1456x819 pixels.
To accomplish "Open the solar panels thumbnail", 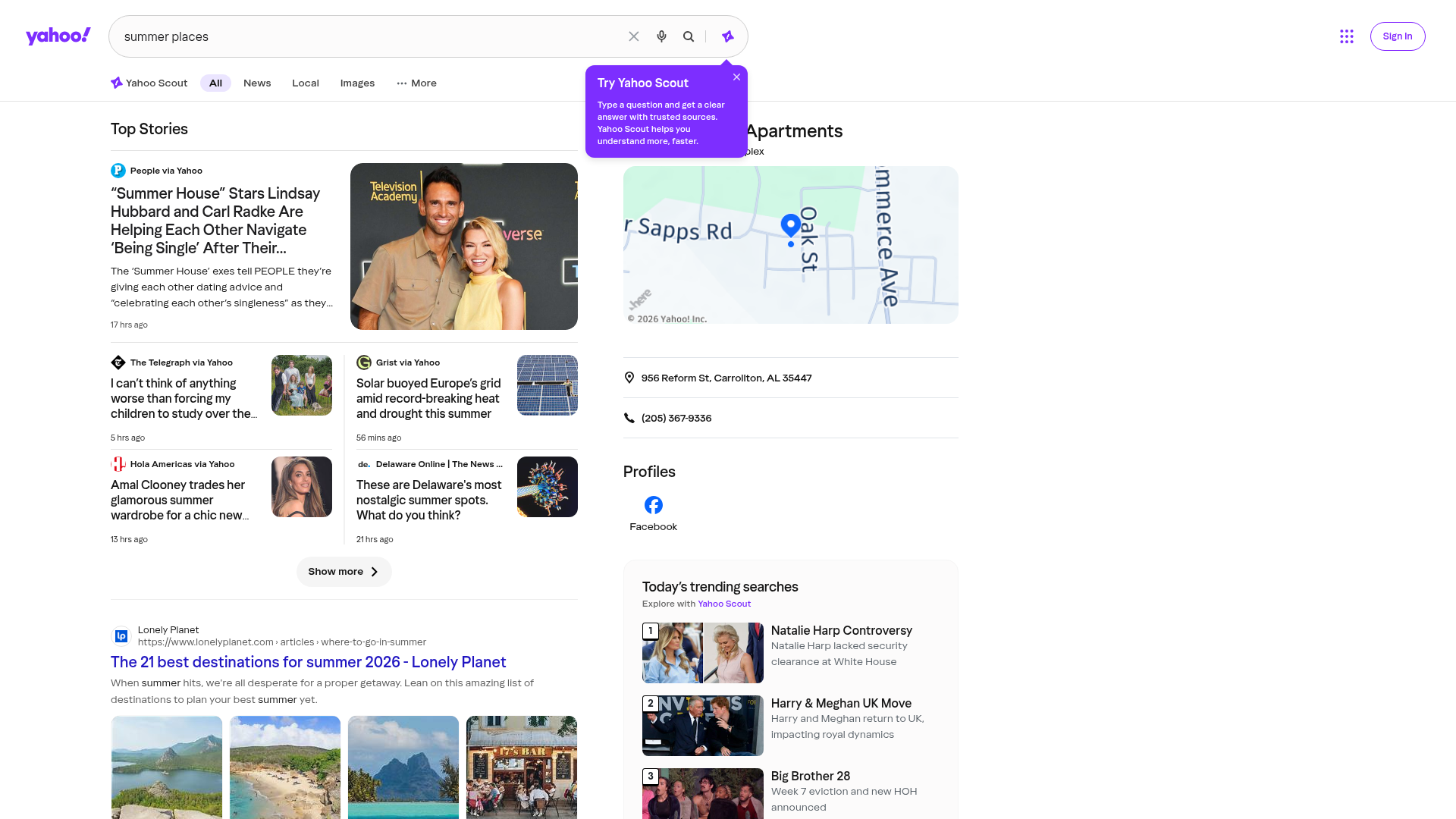I will point(548,385).
